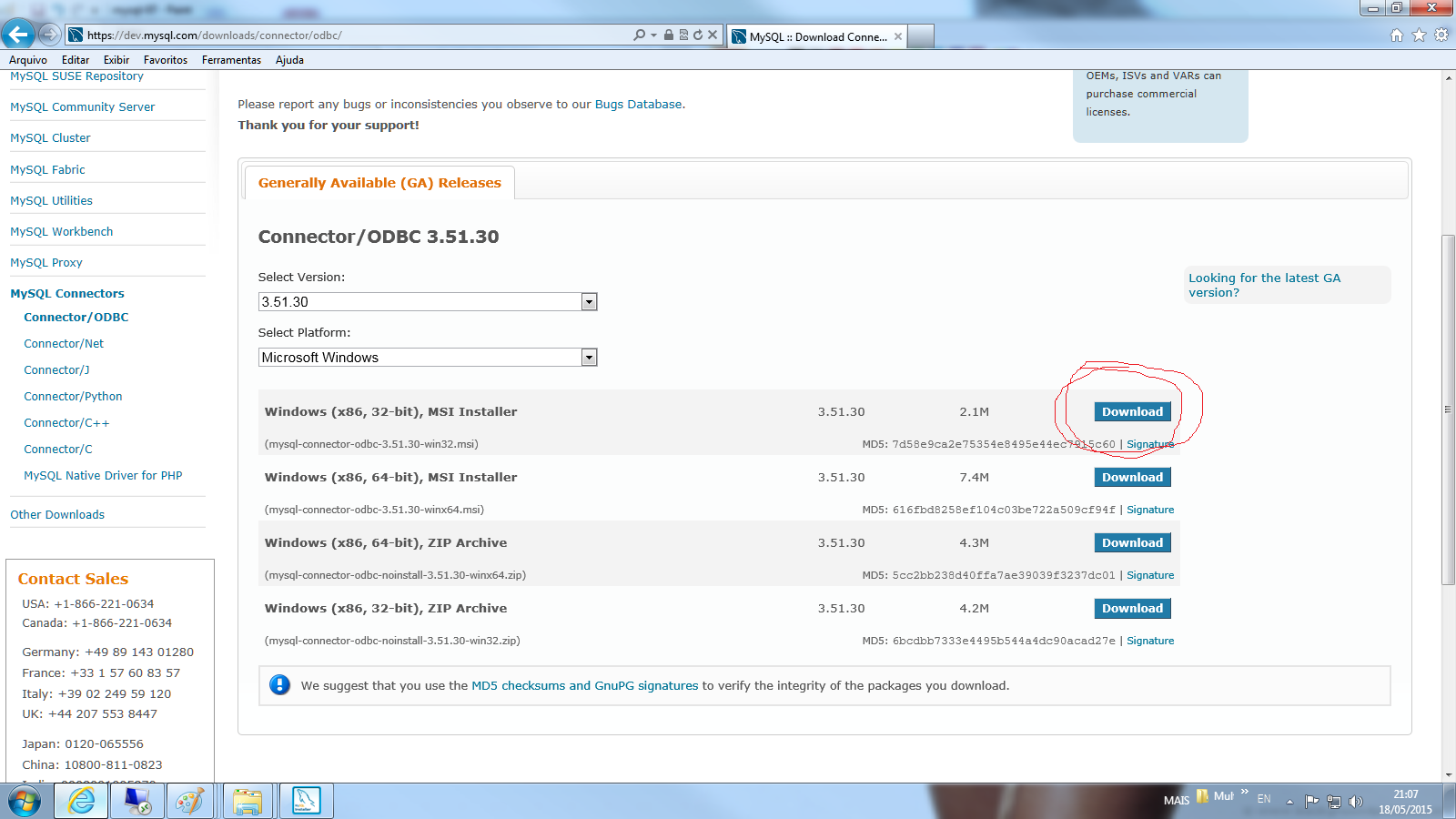Viewport: 1456px width, 819px height.
Task: Open Connector/C sidebar link
Action: (x=58, y=450)
